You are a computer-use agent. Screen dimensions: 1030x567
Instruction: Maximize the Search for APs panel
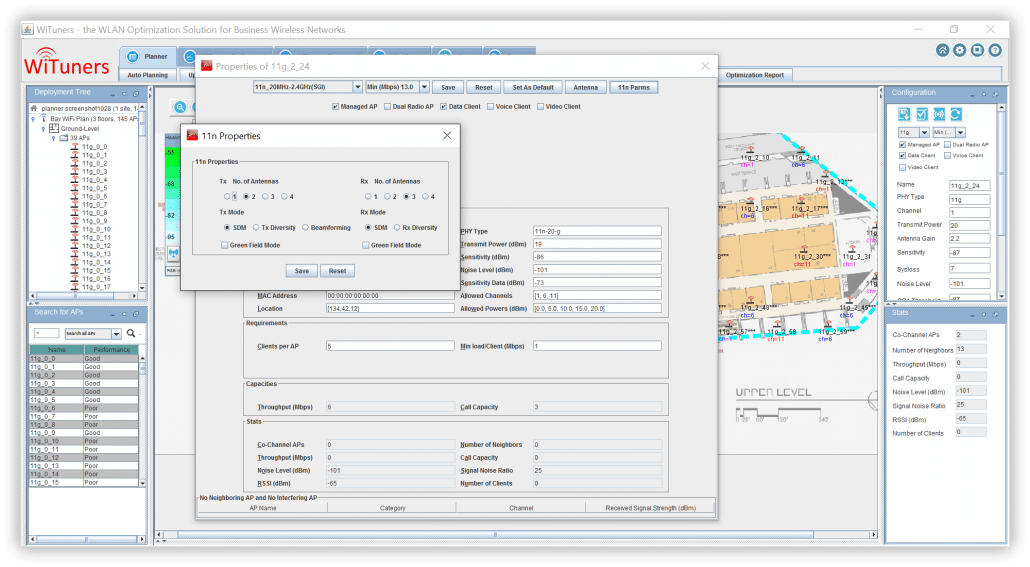coord(124,314)
